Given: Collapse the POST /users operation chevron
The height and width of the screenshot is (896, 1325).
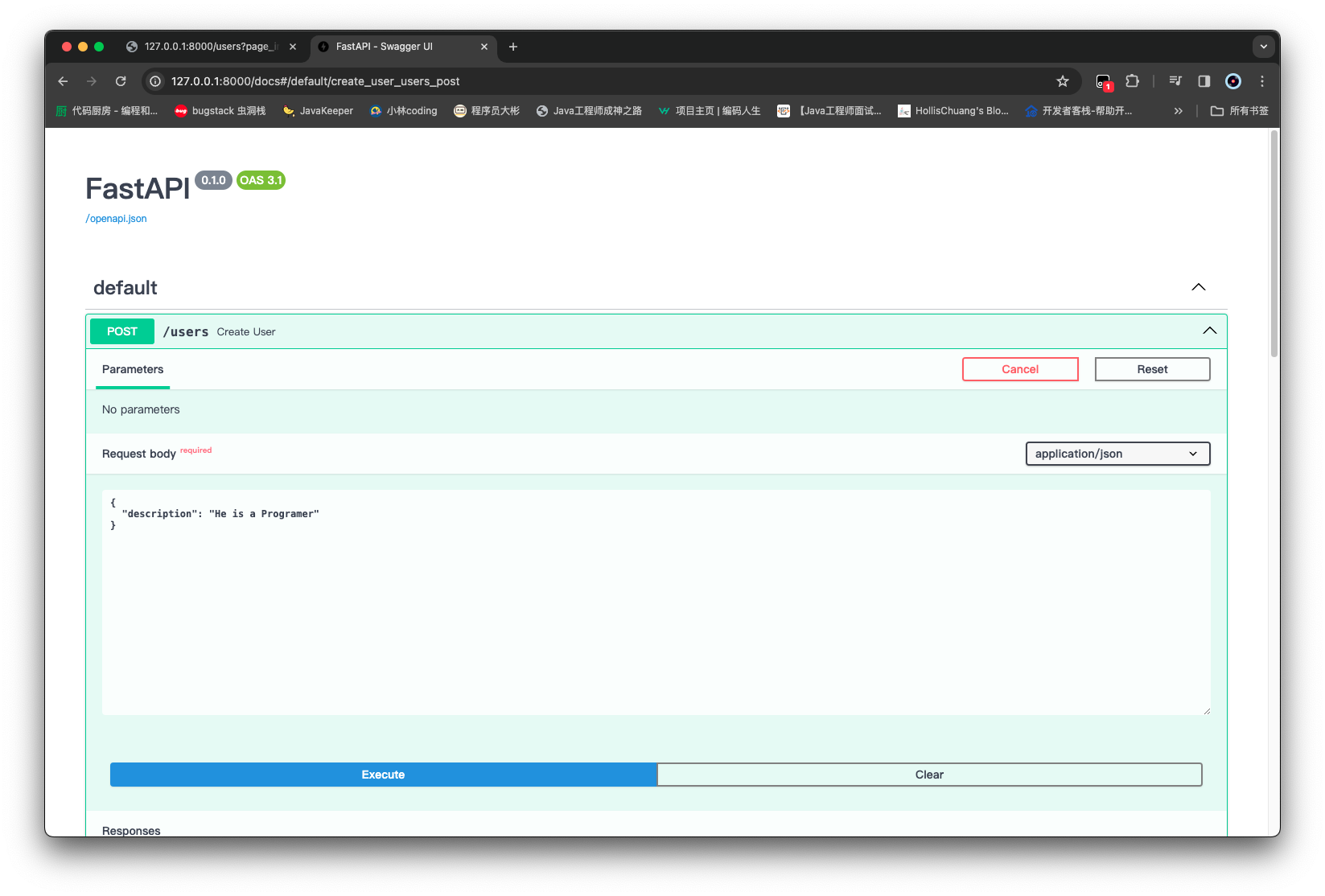Looking at the screenshot, I should tap(1210, 331).
